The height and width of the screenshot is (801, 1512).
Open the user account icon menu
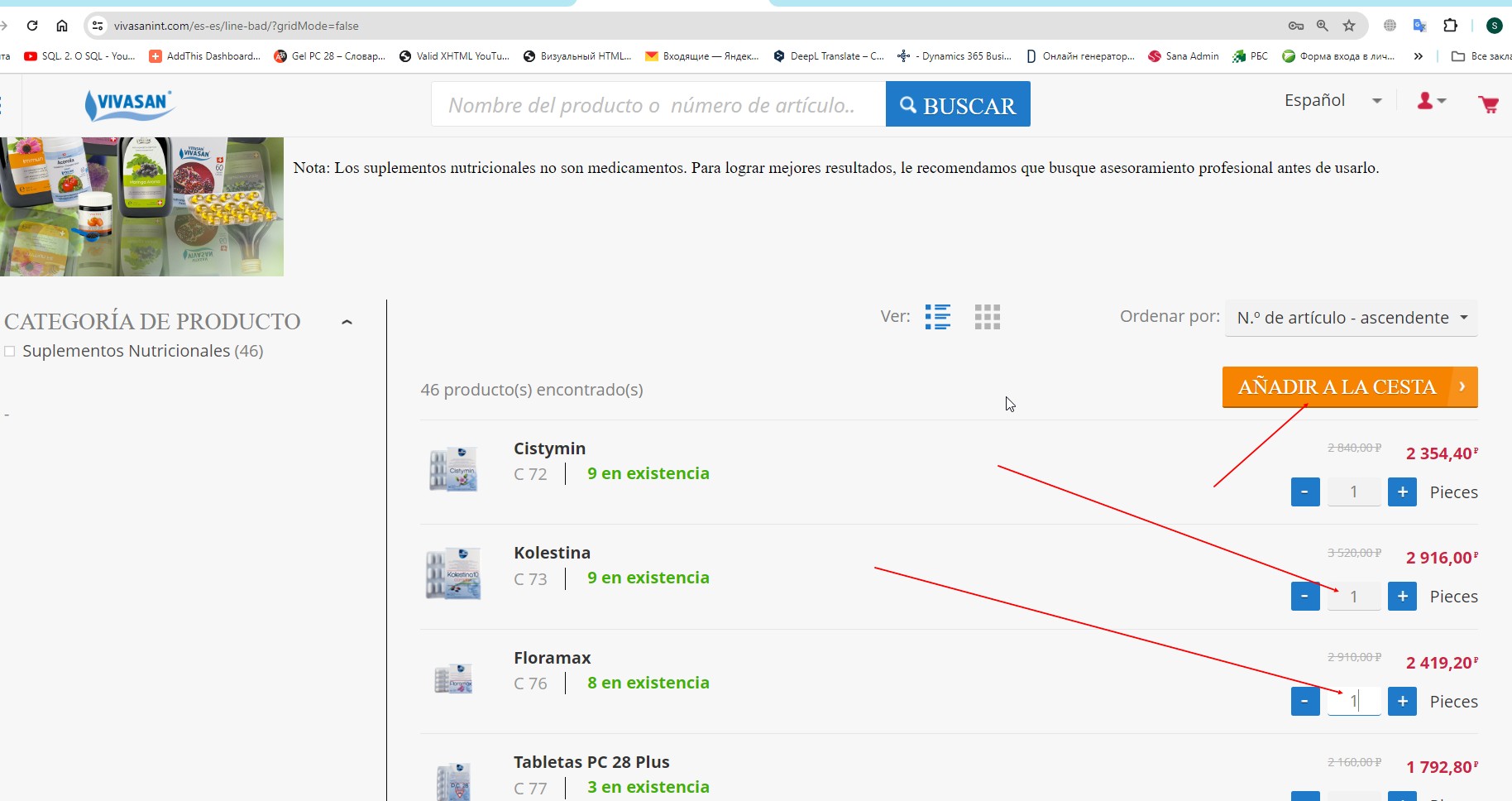coord(1432,101)
